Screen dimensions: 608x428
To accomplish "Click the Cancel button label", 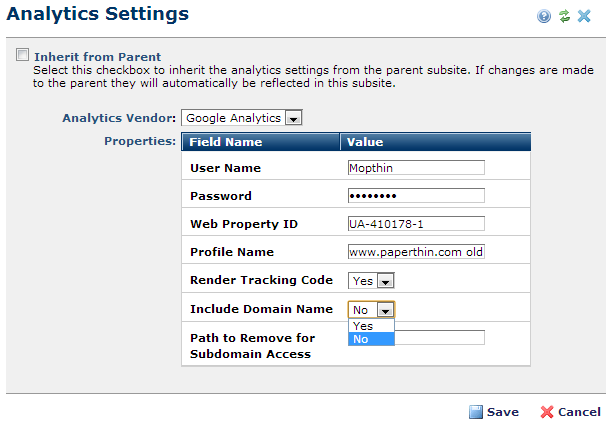I will [579, 412].
